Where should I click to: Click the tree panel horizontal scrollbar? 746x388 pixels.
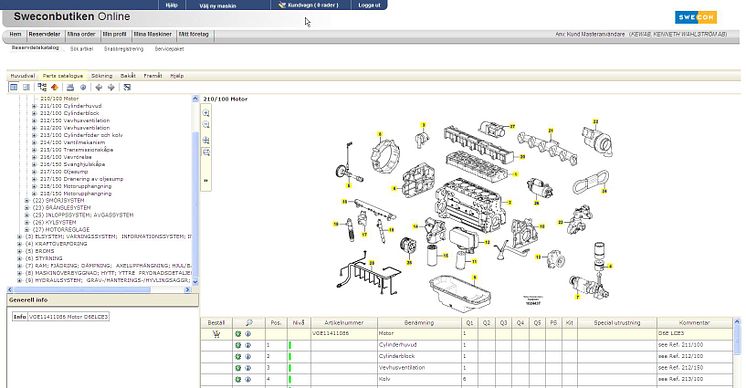[99, 290]
